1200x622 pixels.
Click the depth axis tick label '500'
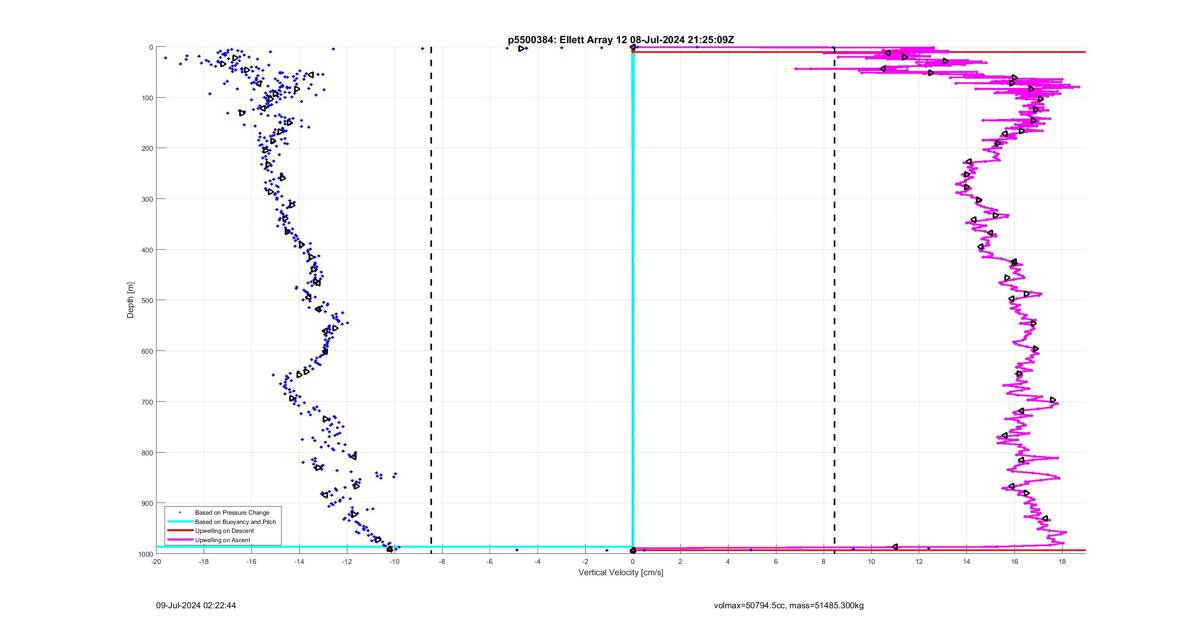point(146,300)
